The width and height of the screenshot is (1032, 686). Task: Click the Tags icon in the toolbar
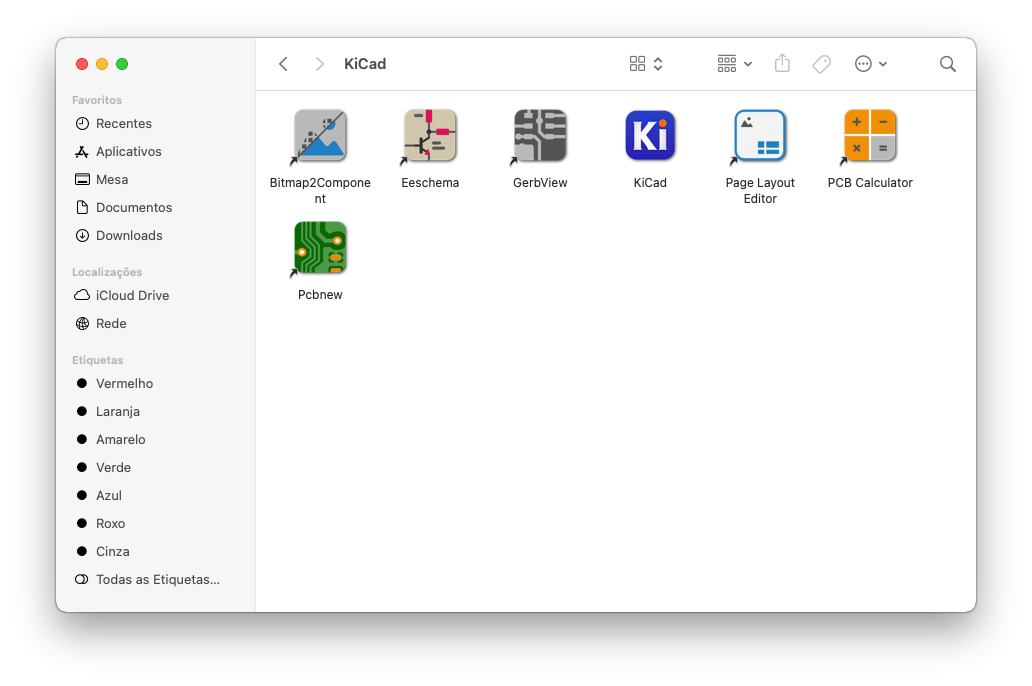tap(821, 63)
